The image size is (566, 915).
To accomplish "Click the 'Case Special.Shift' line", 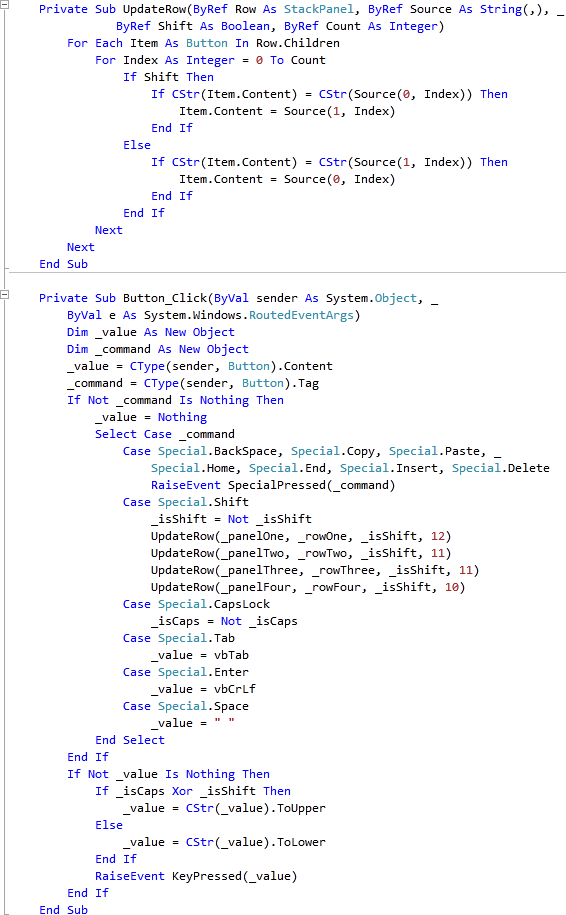I will pos(186,502).
